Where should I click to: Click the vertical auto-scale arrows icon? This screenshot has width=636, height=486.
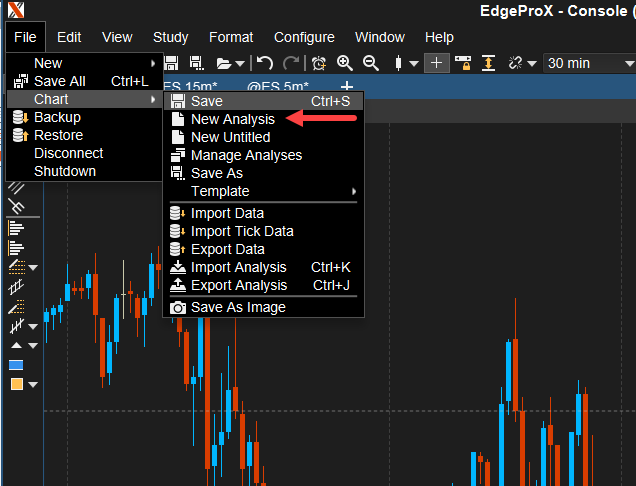[x=489, y=63]
